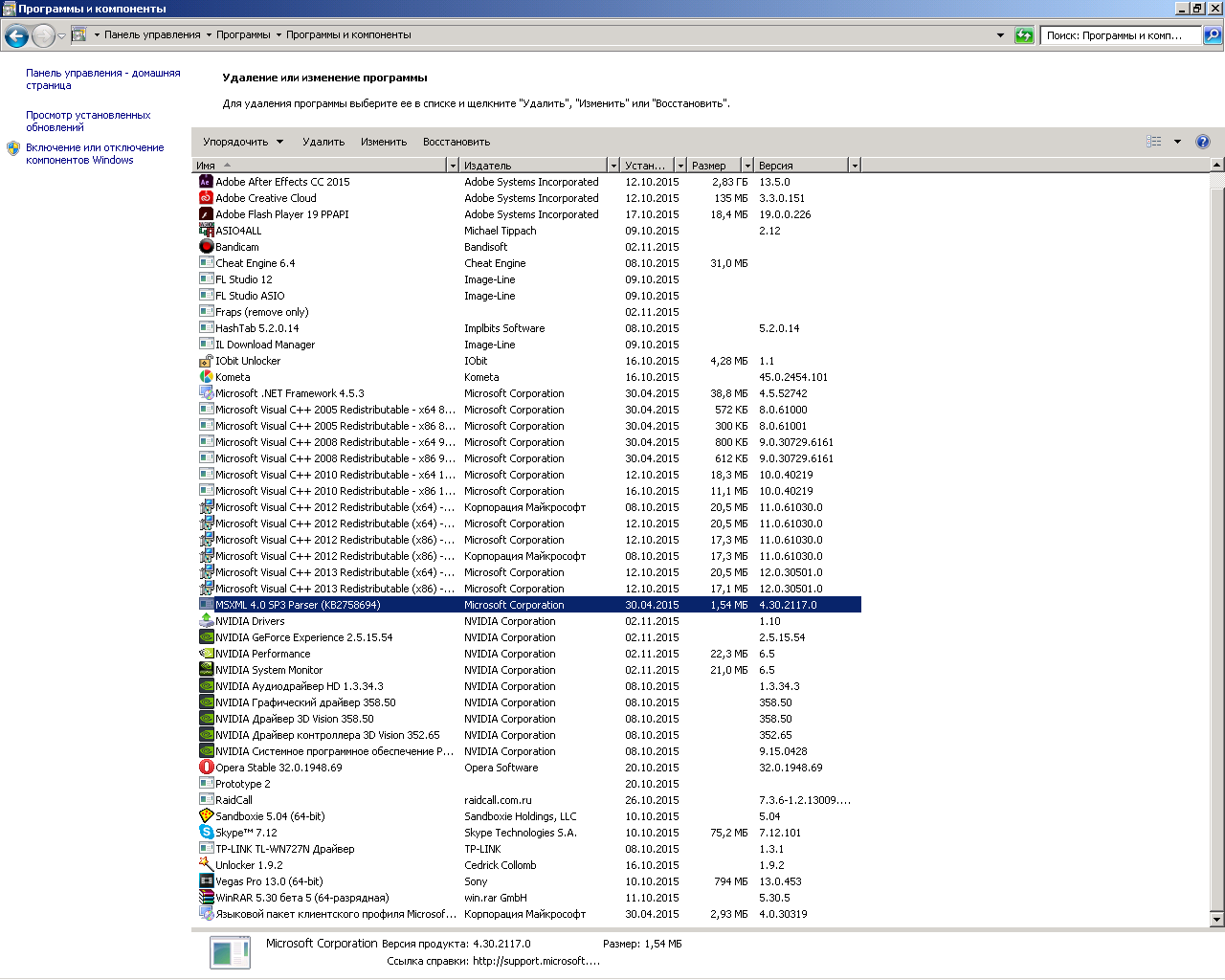The width and height of the screenshot is (1225, 980).
Task: Click the Skype 7.12 icon
Action: pos(206,833)
